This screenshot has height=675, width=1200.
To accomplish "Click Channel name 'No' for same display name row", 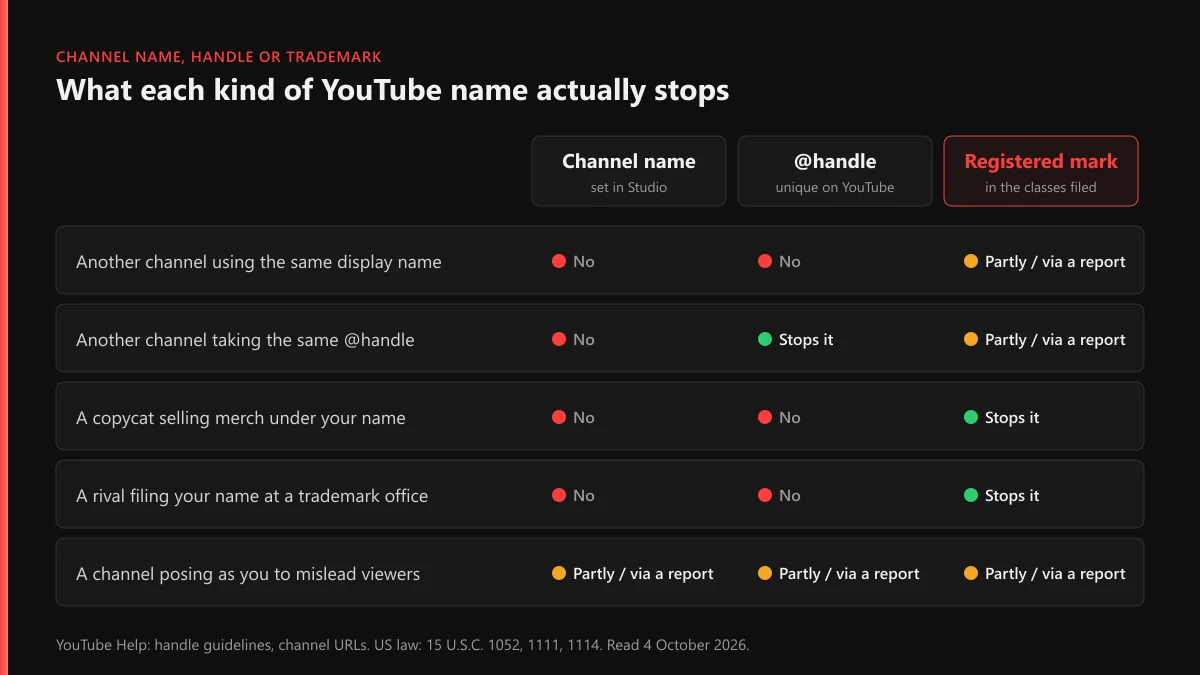I will [573, 262].
